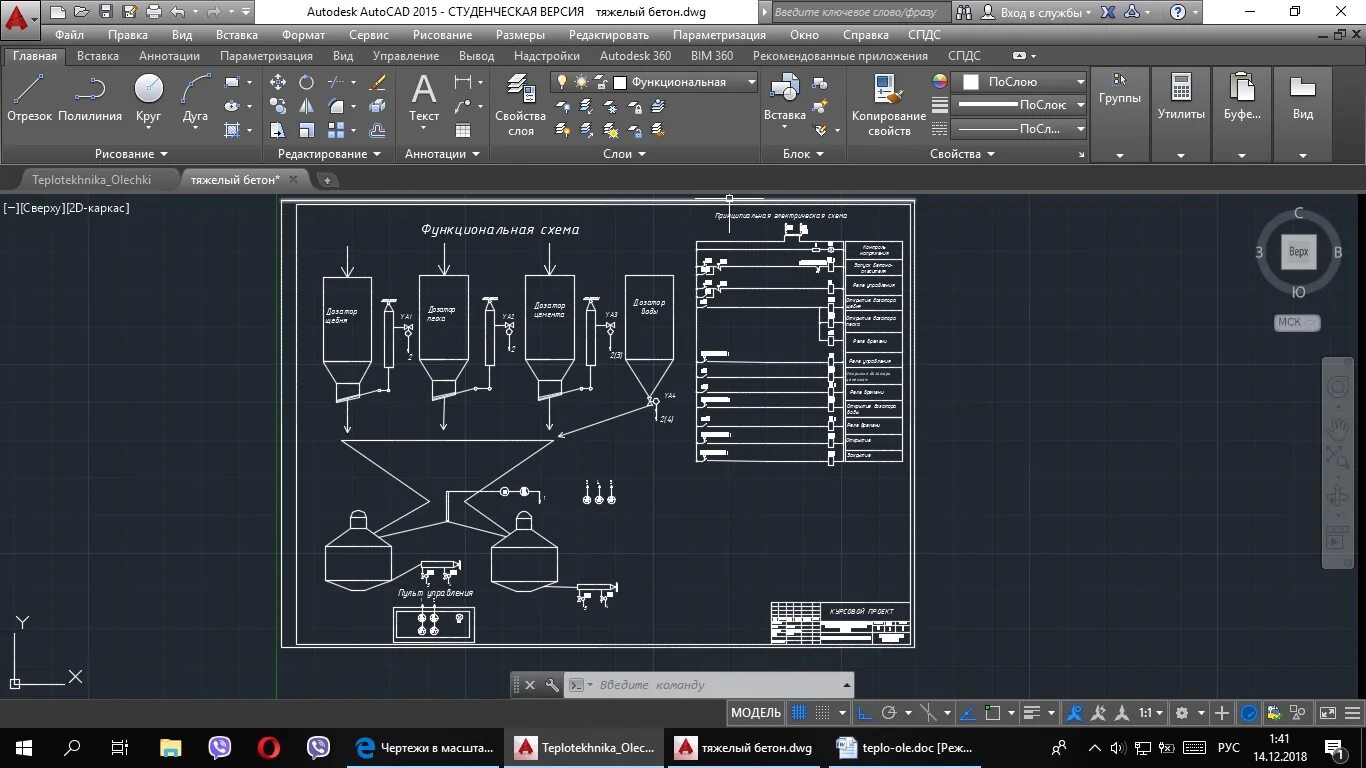This screenshot has height=768, width=1366.
Task: Toggle ortho mode in status bar
Action: pyautogui.click(x=863, y=713)
